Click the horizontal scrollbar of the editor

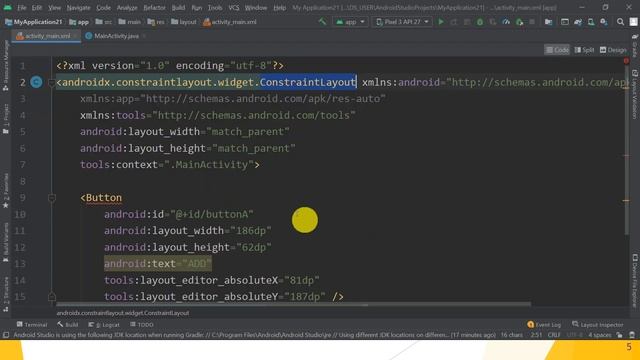tap(294, 304)
